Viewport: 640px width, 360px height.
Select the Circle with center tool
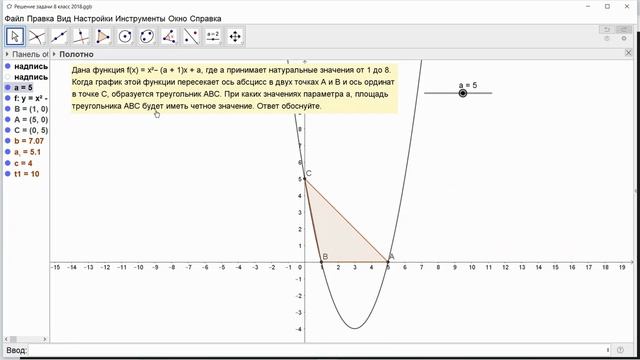pyautogui.click(x=125, y=36)
